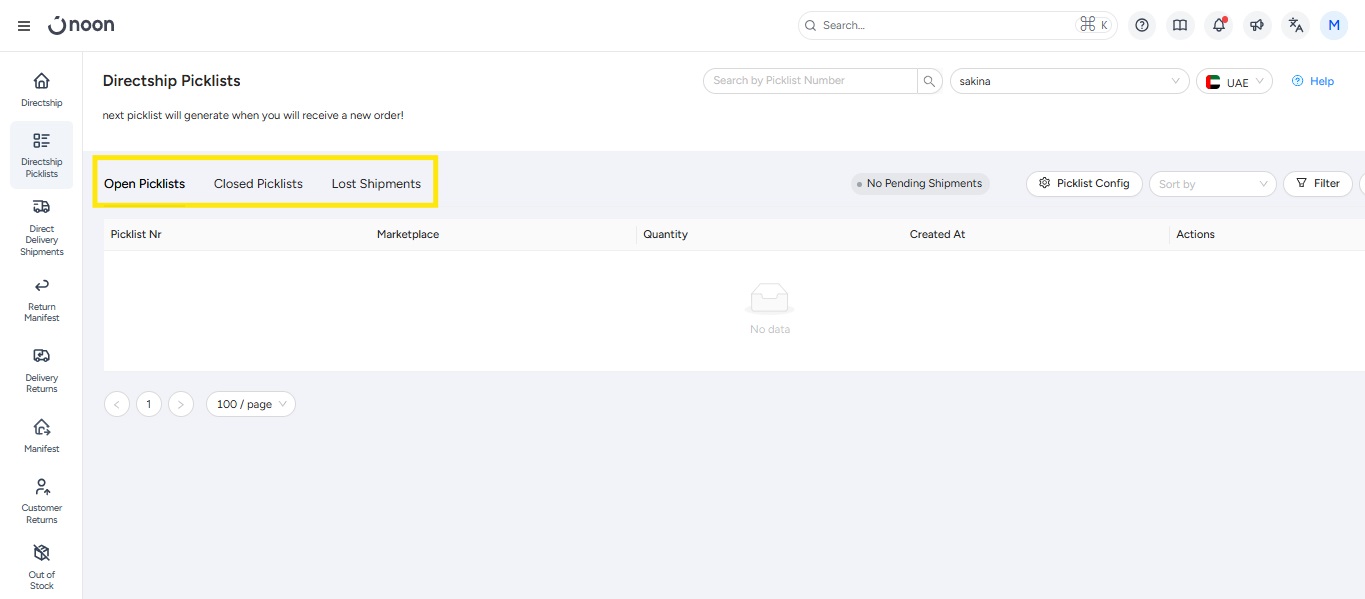Open the language translate icon

(x=1296, y=26)
